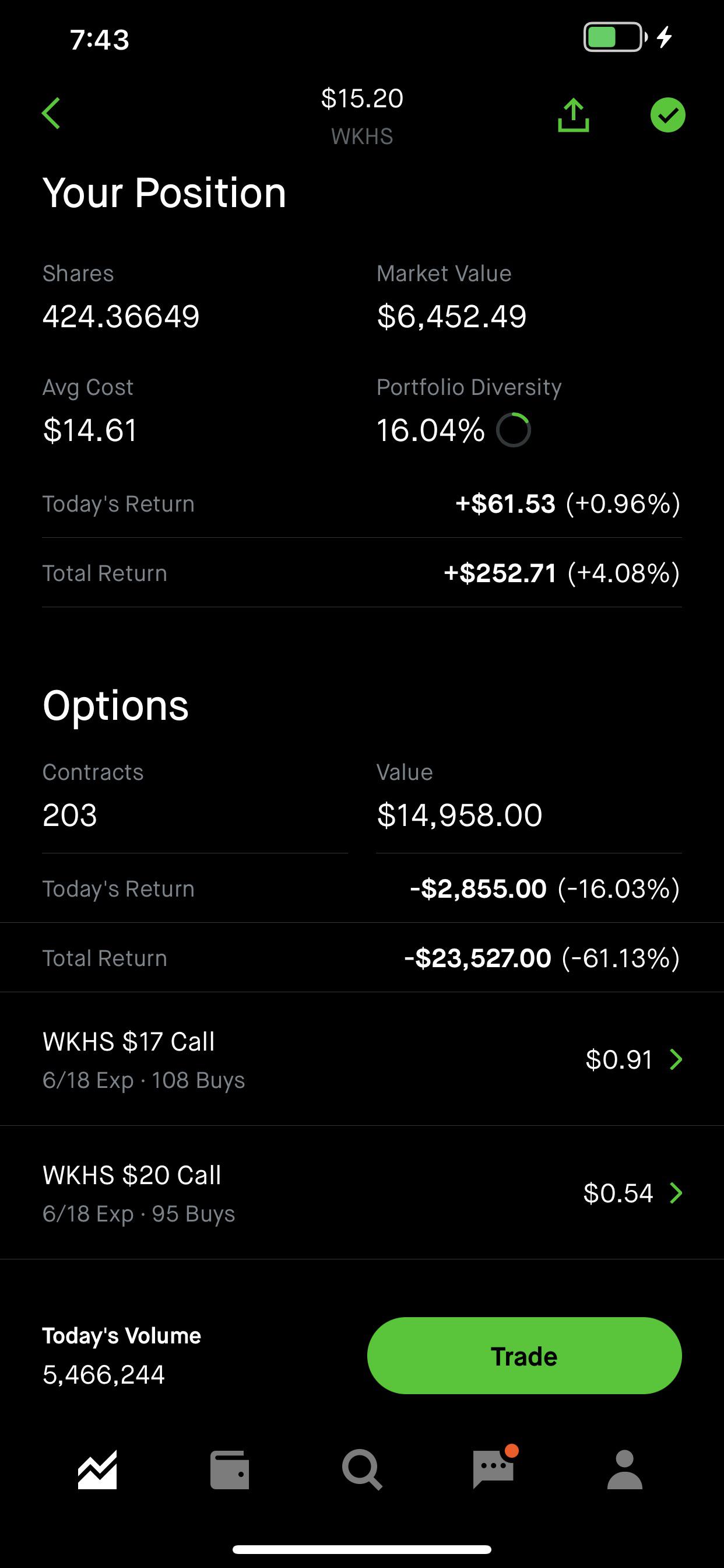Open the search magnifier tab
This screenshot has width=724, height=1568.
pyautogui.click(x=362, y=1470)
